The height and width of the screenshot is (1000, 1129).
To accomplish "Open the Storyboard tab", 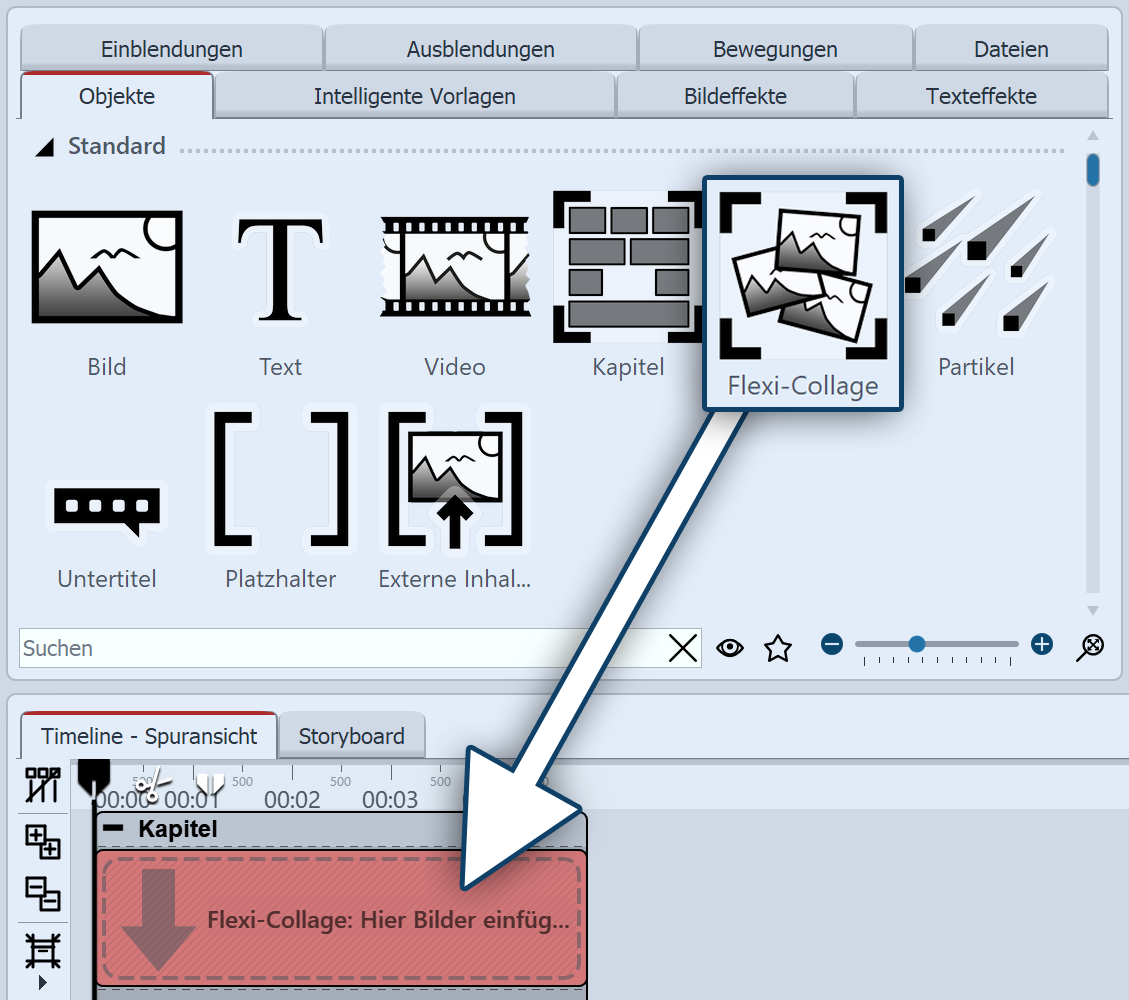I will pyautogui.click(x=352, y=735).
